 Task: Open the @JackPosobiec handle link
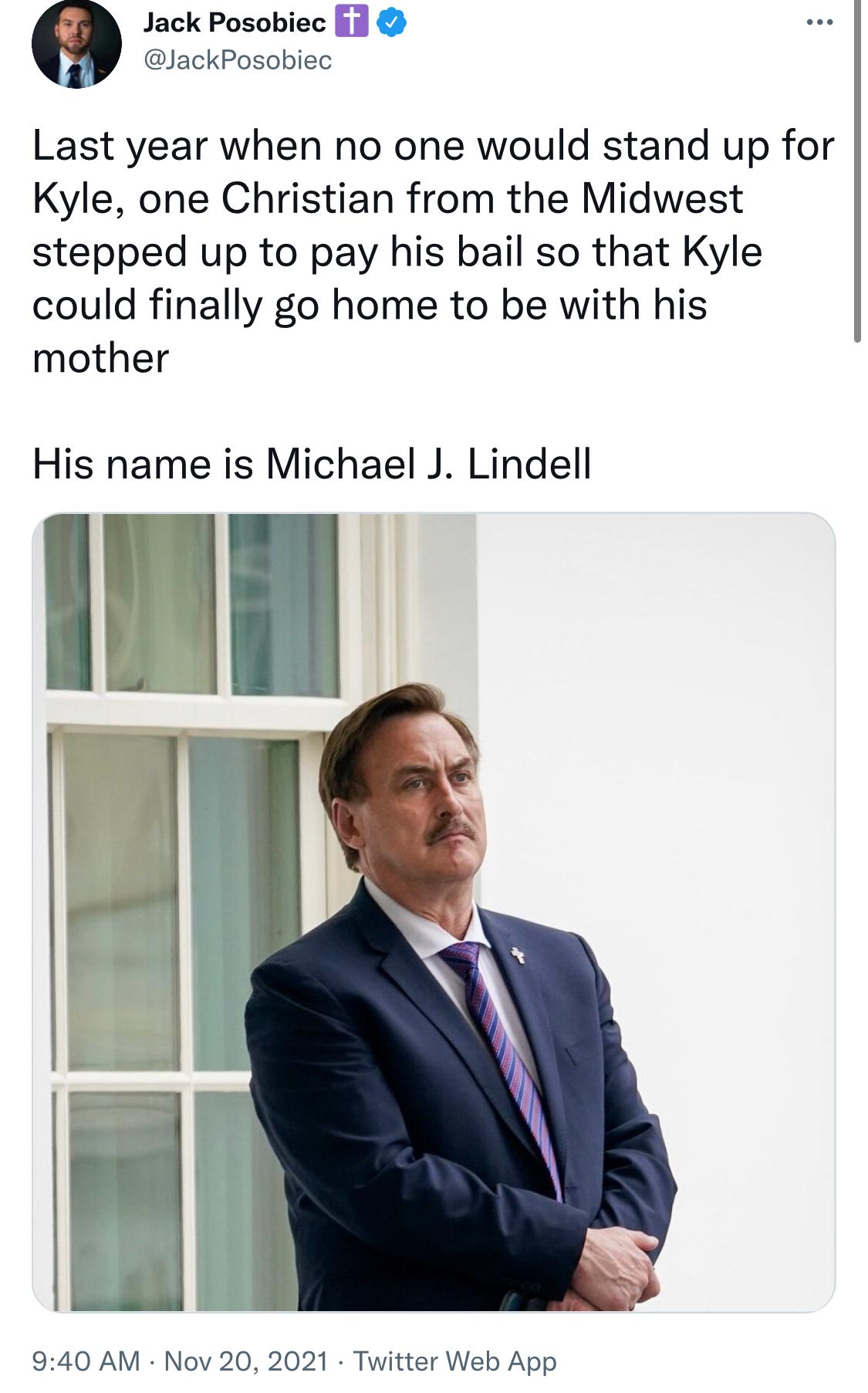point(238,59)
